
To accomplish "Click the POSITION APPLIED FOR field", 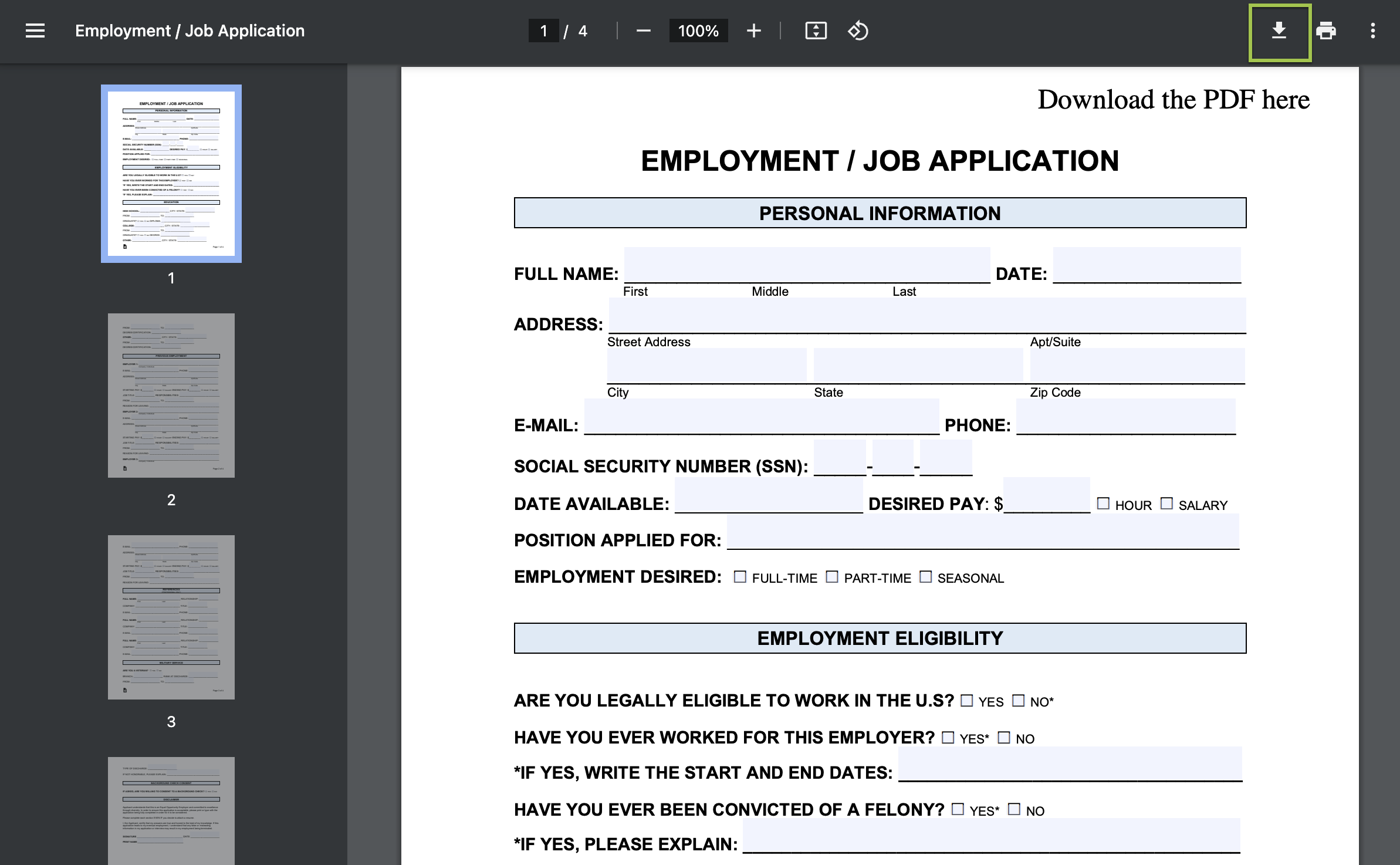I will tap(983, 532).
